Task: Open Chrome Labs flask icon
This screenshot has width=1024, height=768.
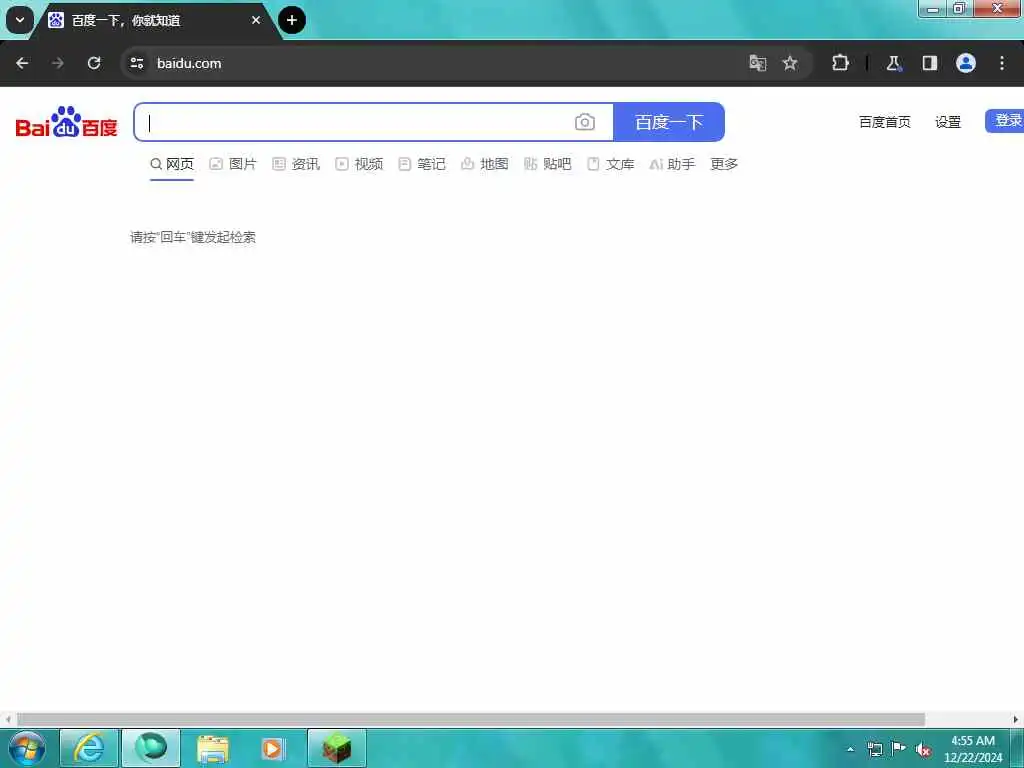Action: click(x=893, y=63)
